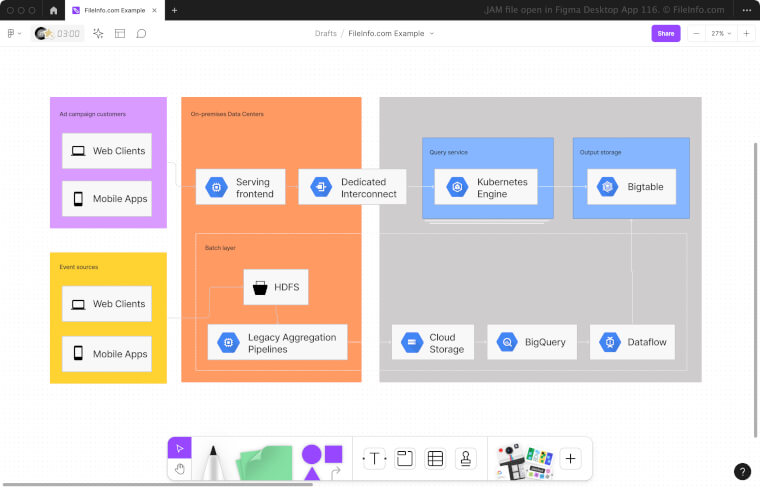This screenshot has width=760, height=489.
Task: Pick the Marker pen tool
Action: pos(212,463)
